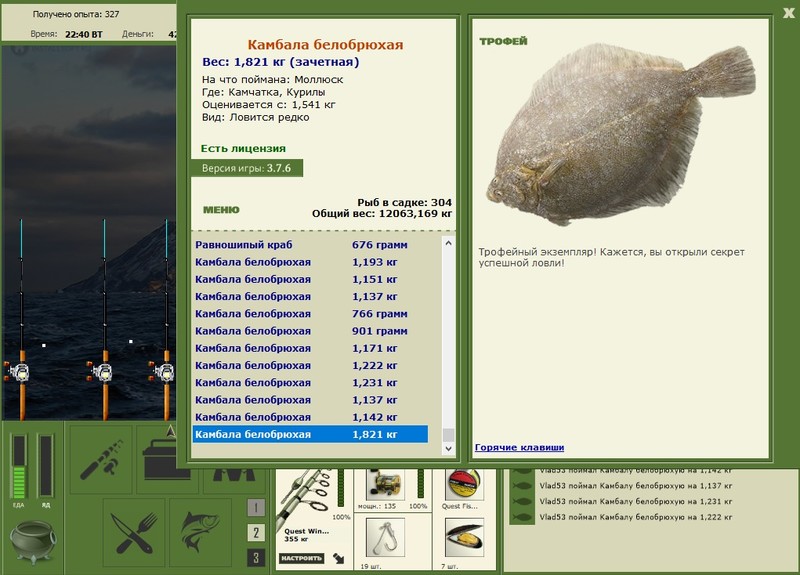Click the fish list scroll-down arrow
The width and height of the screenshot is (800, 575).
click(x=448, y=448)
